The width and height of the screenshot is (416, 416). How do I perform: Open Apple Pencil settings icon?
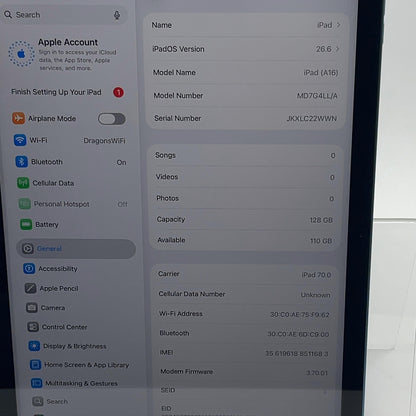(30, 288)
